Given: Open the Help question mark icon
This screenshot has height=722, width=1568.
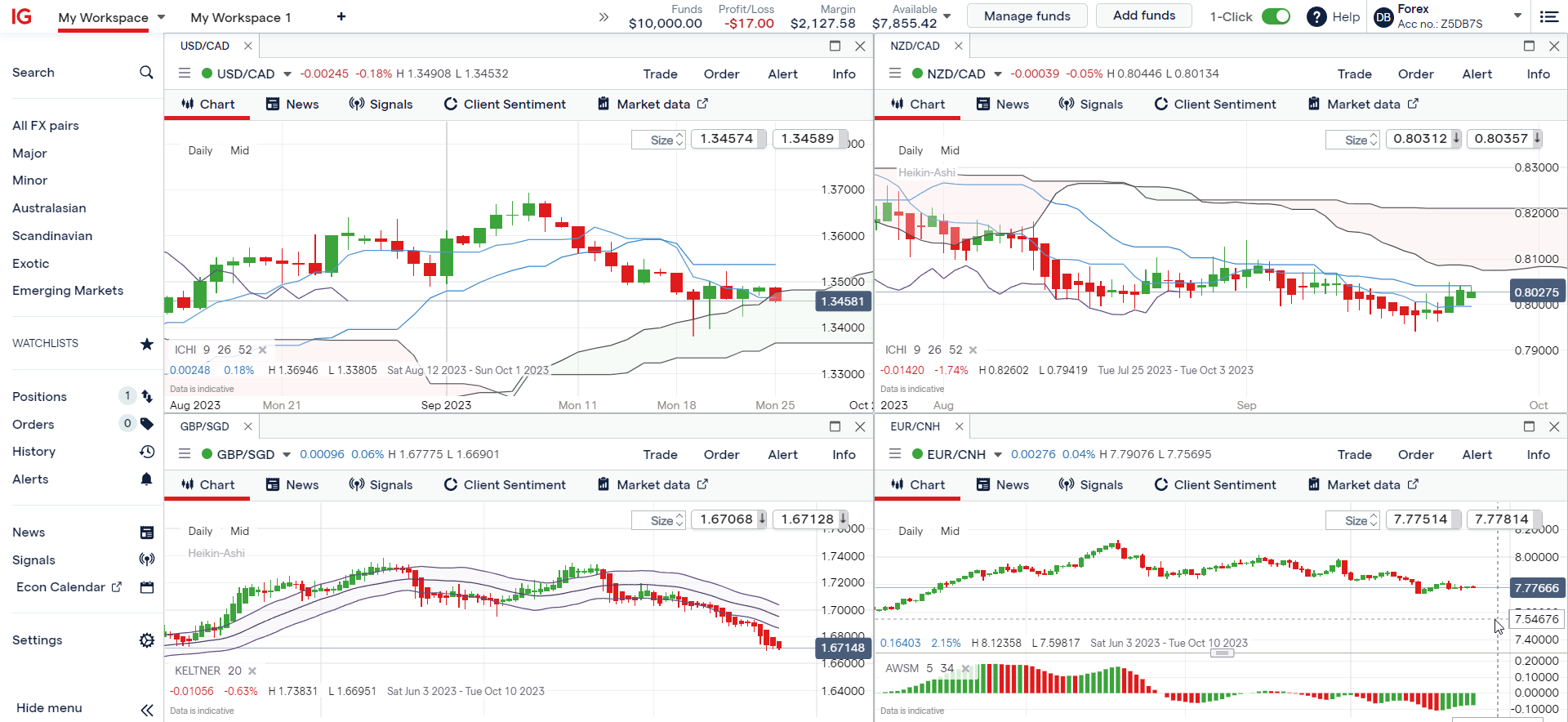Looking at the screenshot, I should 1316,17.
